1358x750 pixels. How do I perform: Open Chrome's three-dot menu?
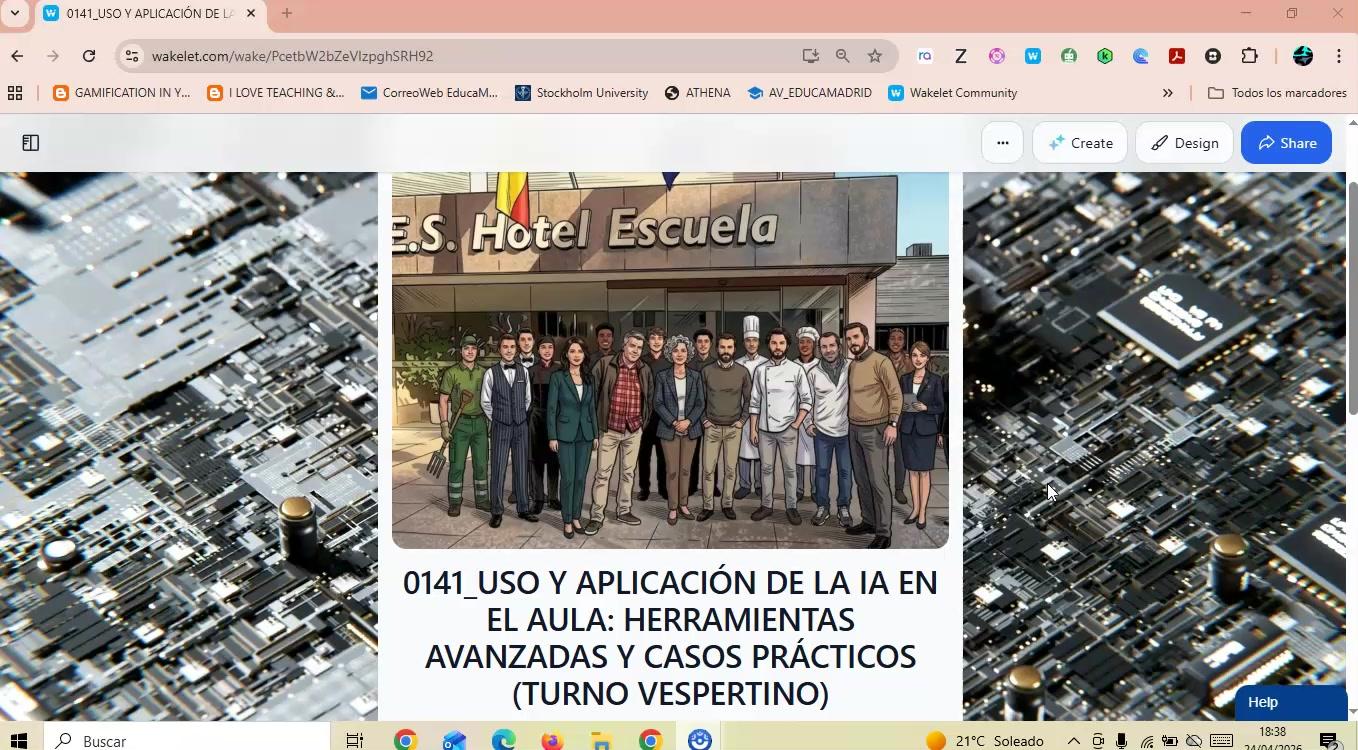pos(1339,56)
